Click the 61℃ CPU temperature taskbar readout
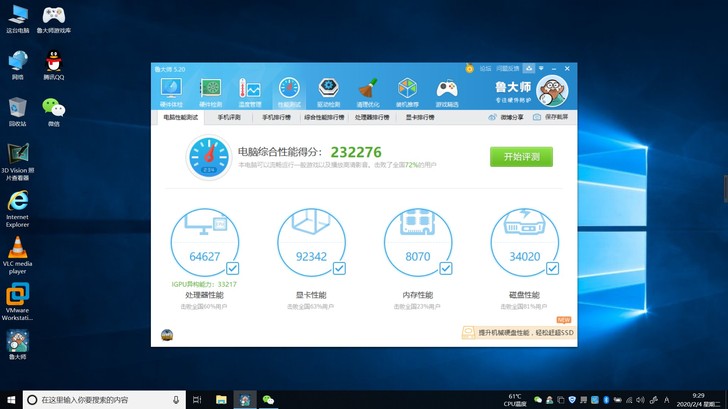The height and width of the screenshot is (409, 728). click(515, 400)
